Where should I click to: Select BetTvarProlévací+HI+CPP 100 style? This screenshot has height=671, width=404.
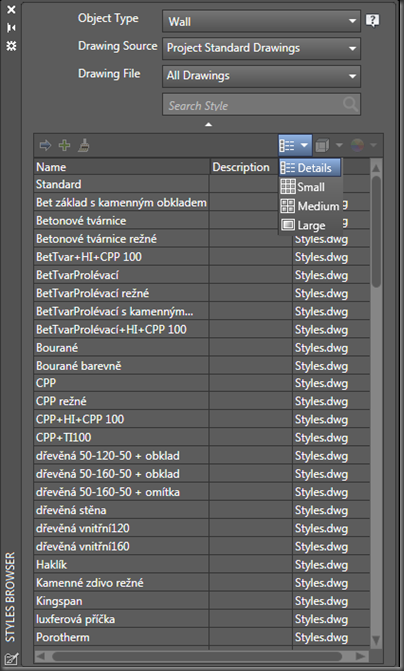122,330
